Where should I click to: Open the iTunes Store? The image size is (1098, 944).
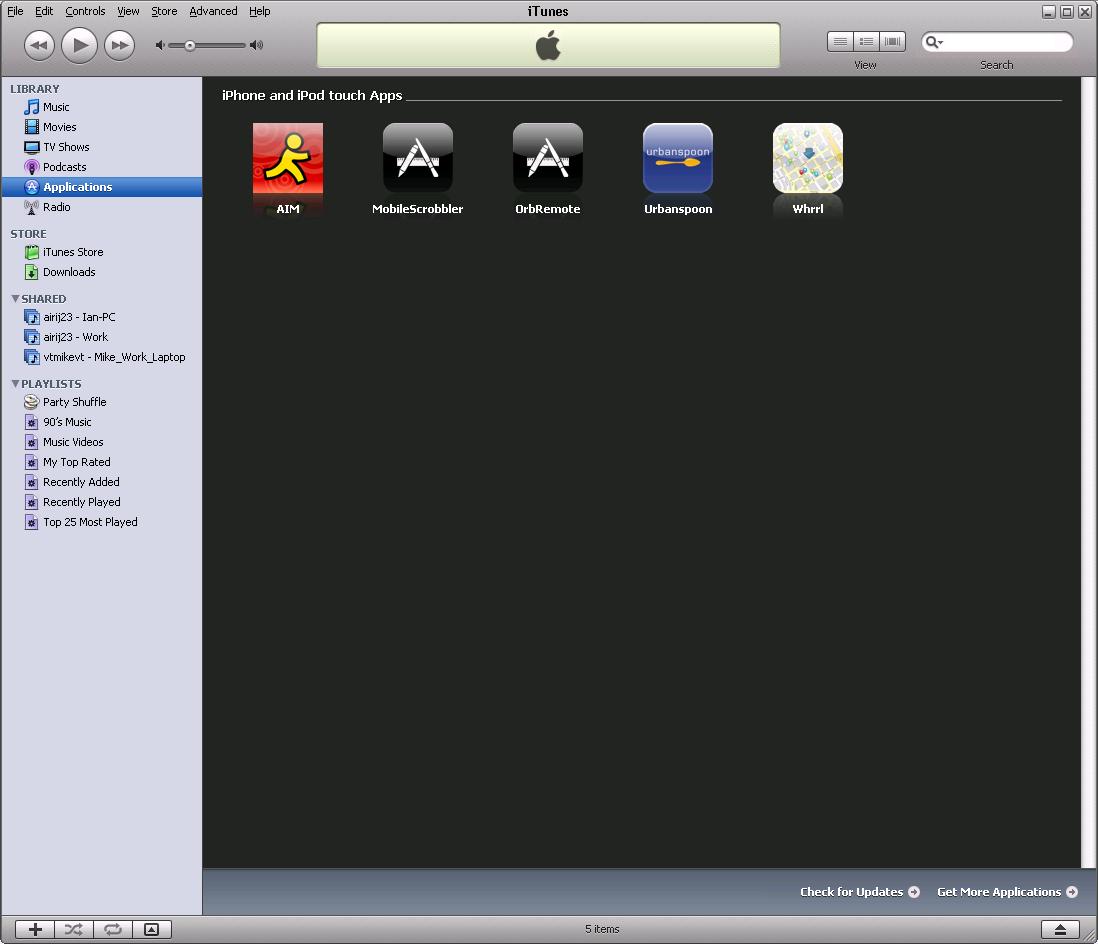pyautogui.click(x=102, y=252)
